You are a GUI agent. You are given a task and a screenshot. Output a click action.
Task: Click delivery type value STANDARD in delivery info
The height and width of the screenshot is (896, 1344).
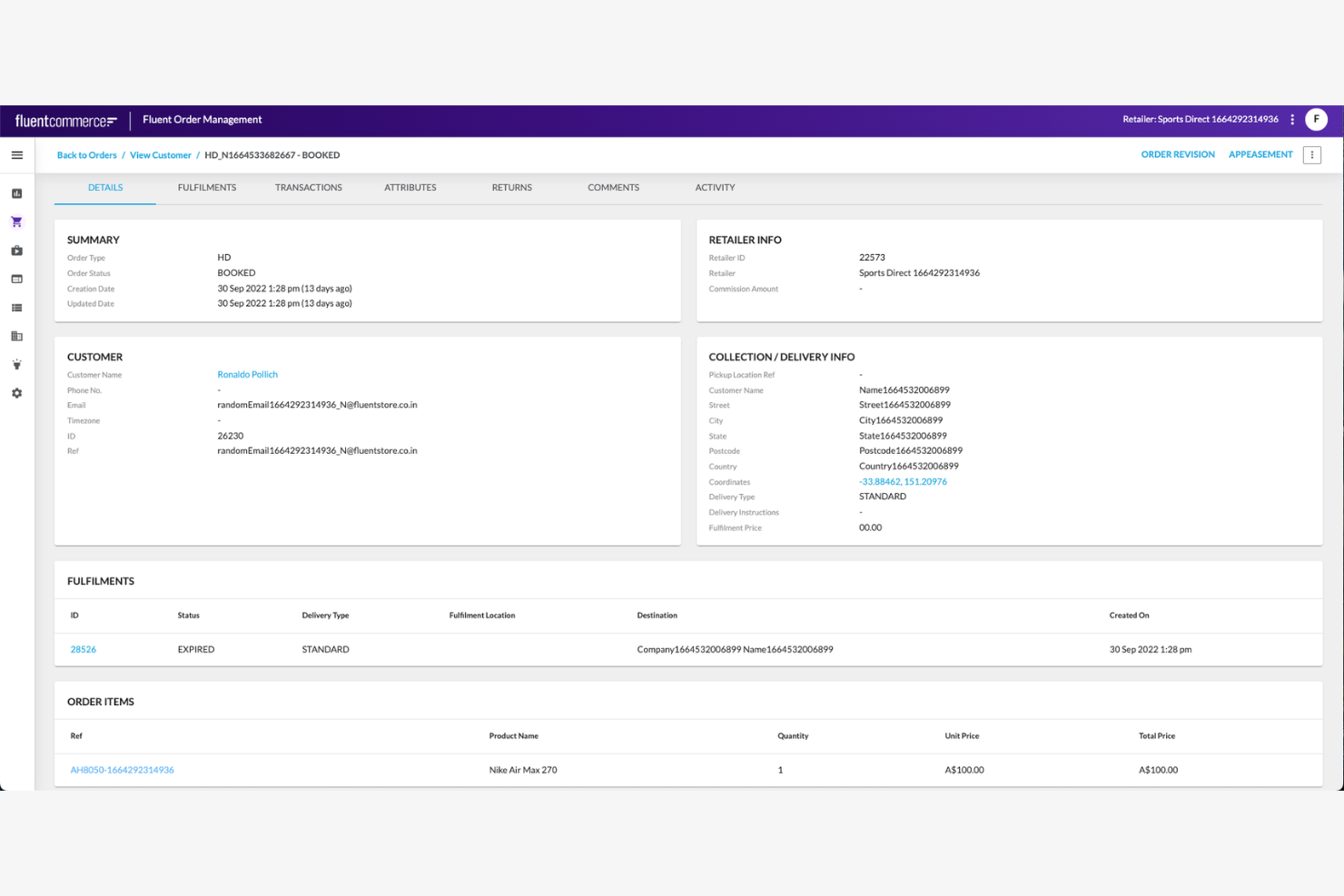tap(883, 497)
